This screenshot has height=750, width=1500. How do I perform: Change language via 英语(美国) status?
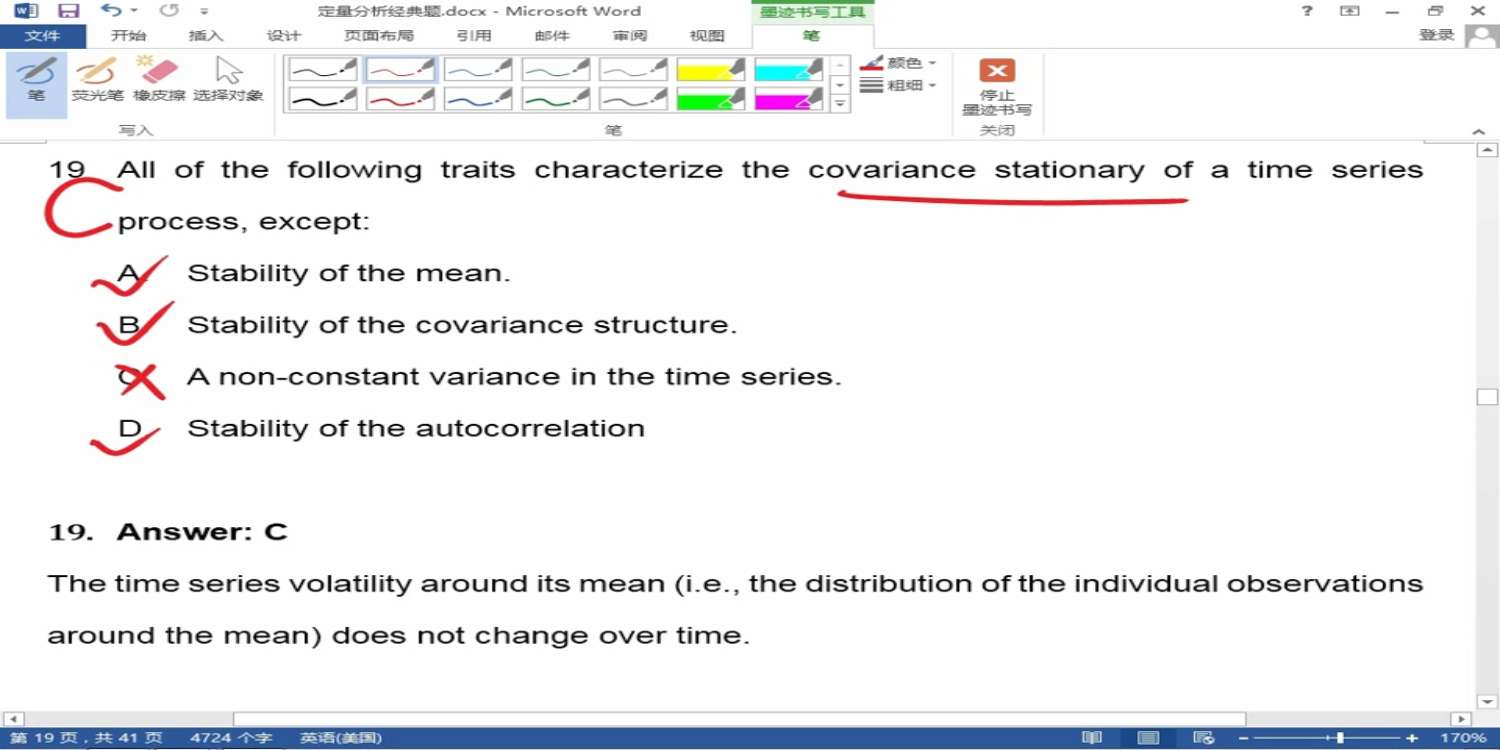pos(341,738)
